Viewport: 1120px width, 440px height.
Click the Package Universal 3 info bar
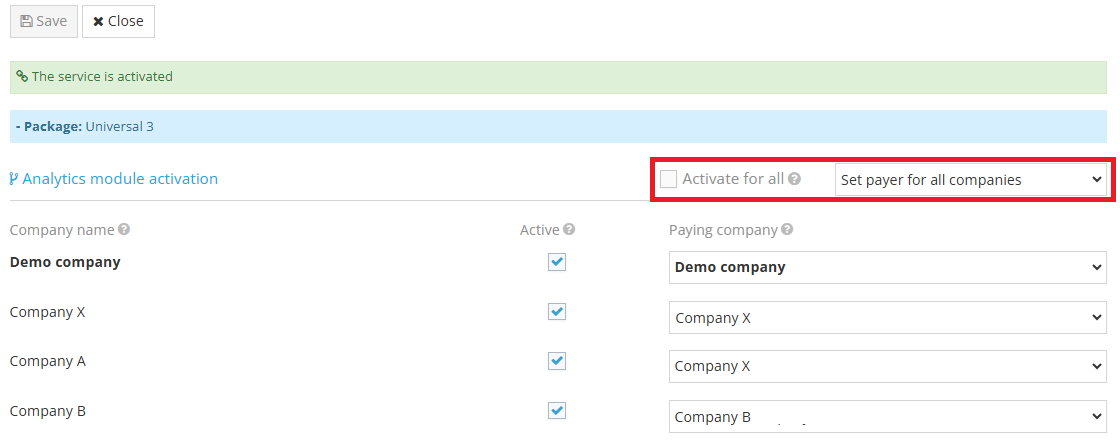pos(560,127)
